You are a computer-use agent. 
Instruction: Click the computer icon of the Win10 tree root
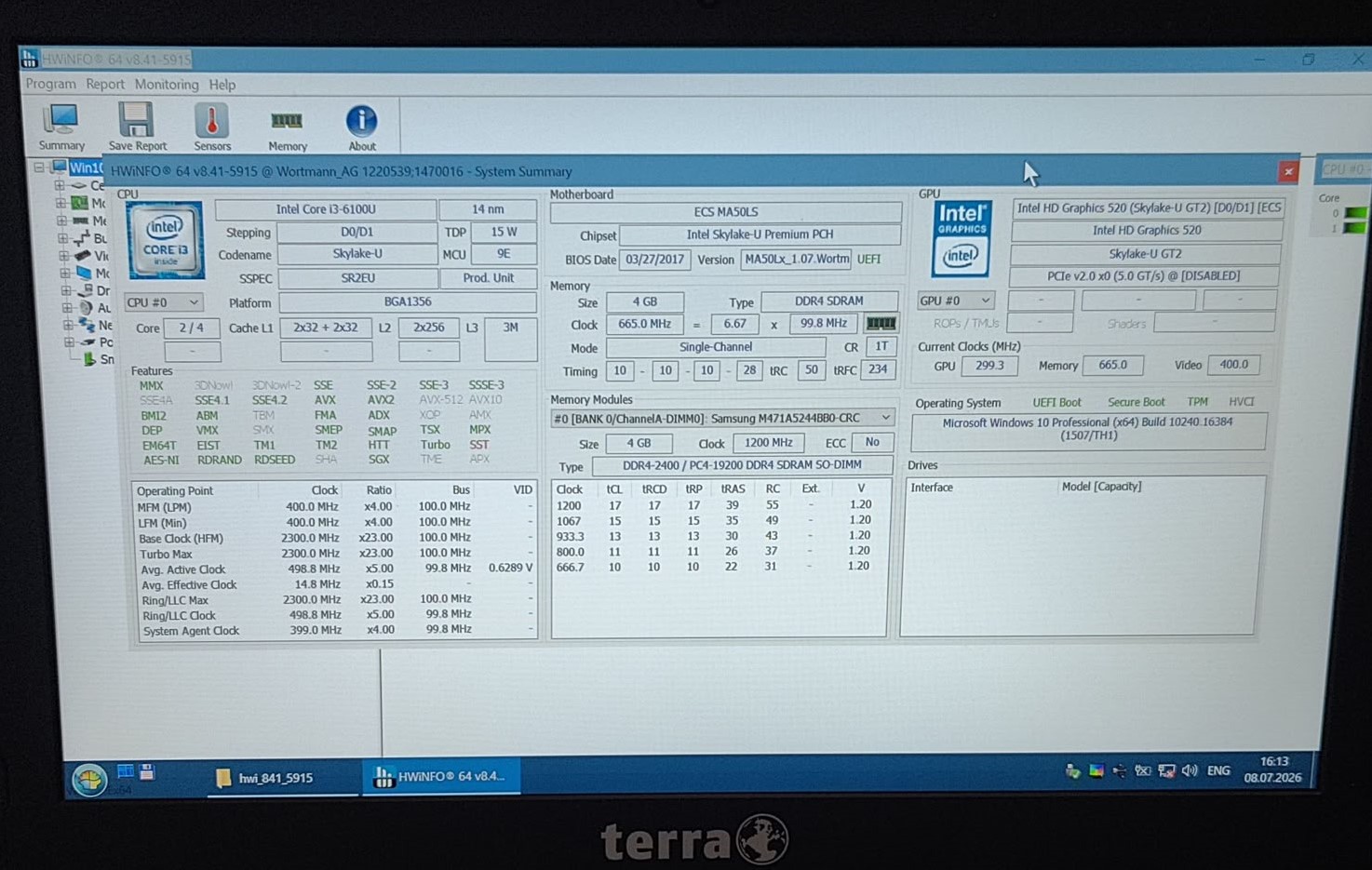pyautogui.click(x=60, y=167)
